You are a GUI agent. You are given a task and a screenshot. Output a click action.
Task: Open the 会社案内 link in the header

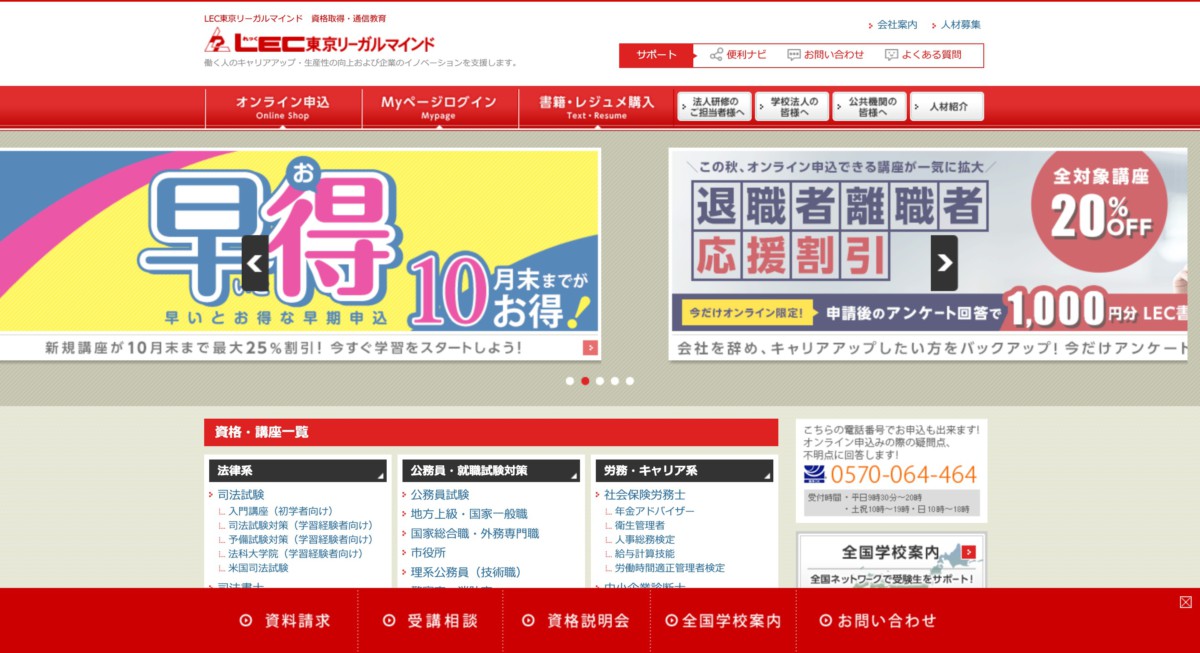[897, 25]
